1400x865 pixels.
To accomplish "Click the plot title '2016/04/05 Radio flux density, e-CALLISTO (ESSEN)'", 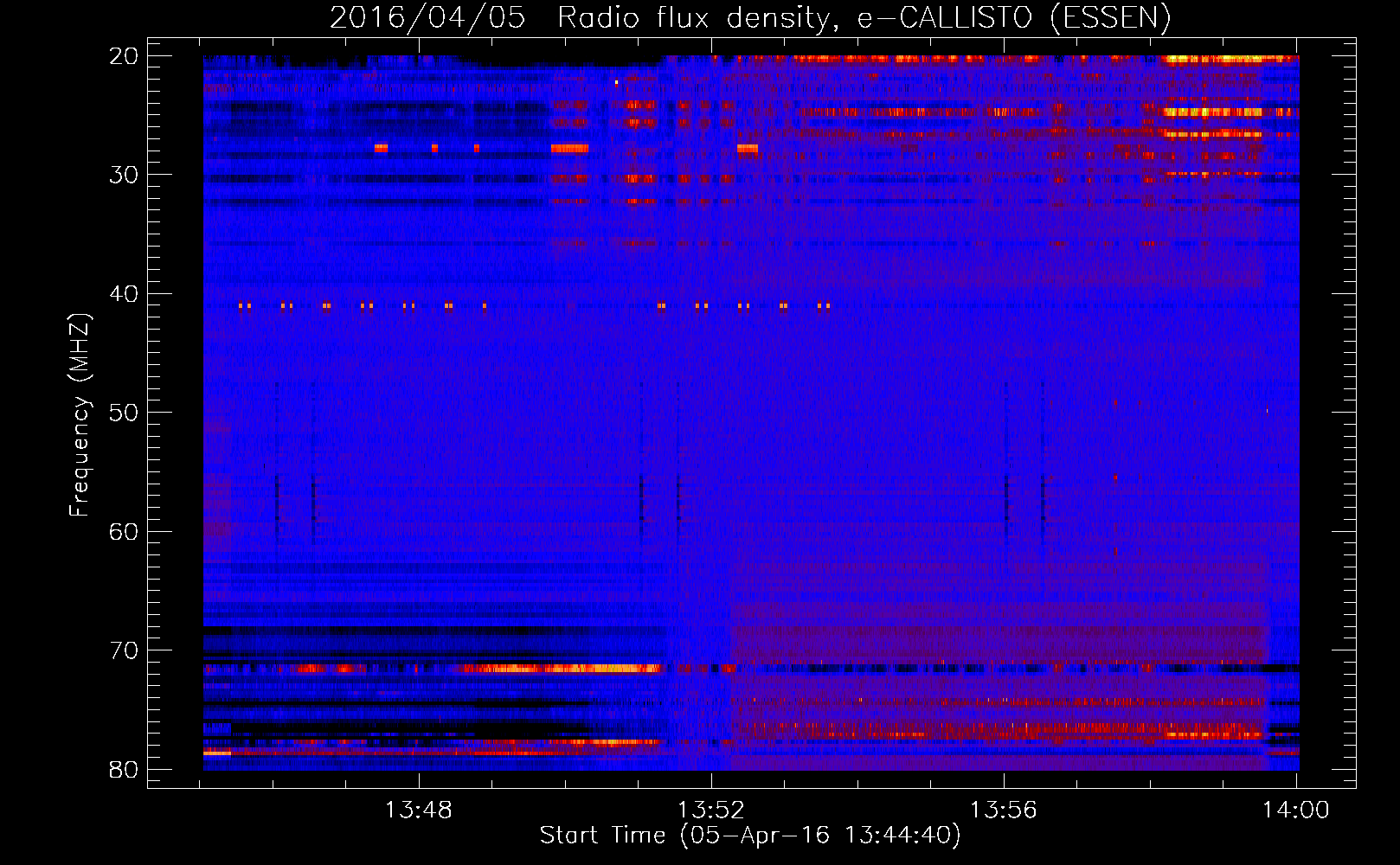I will (x=750, y=18).
